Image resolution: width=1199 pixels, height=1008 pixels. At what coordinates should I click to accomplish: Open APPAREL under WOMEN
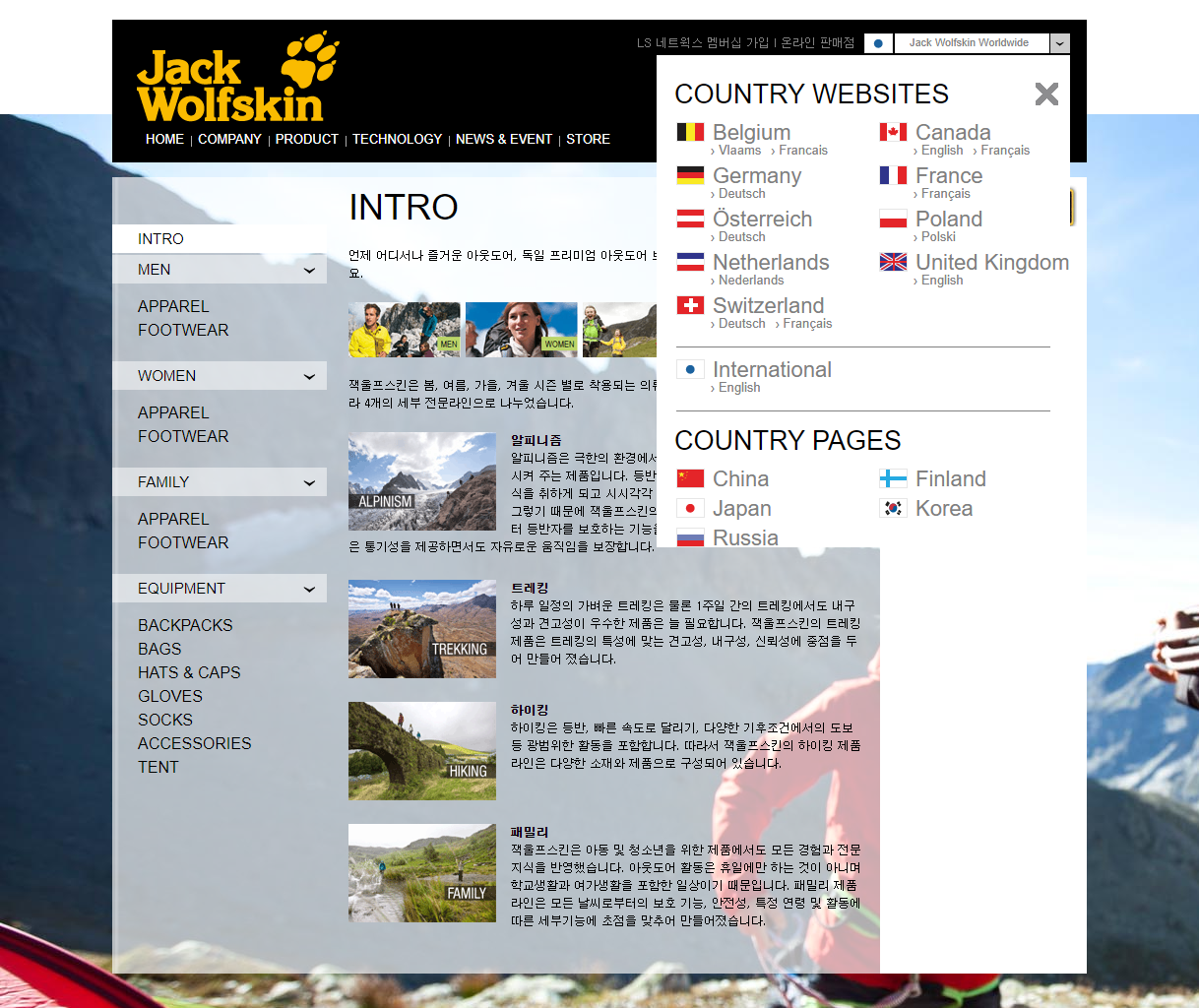coord(173,412)
